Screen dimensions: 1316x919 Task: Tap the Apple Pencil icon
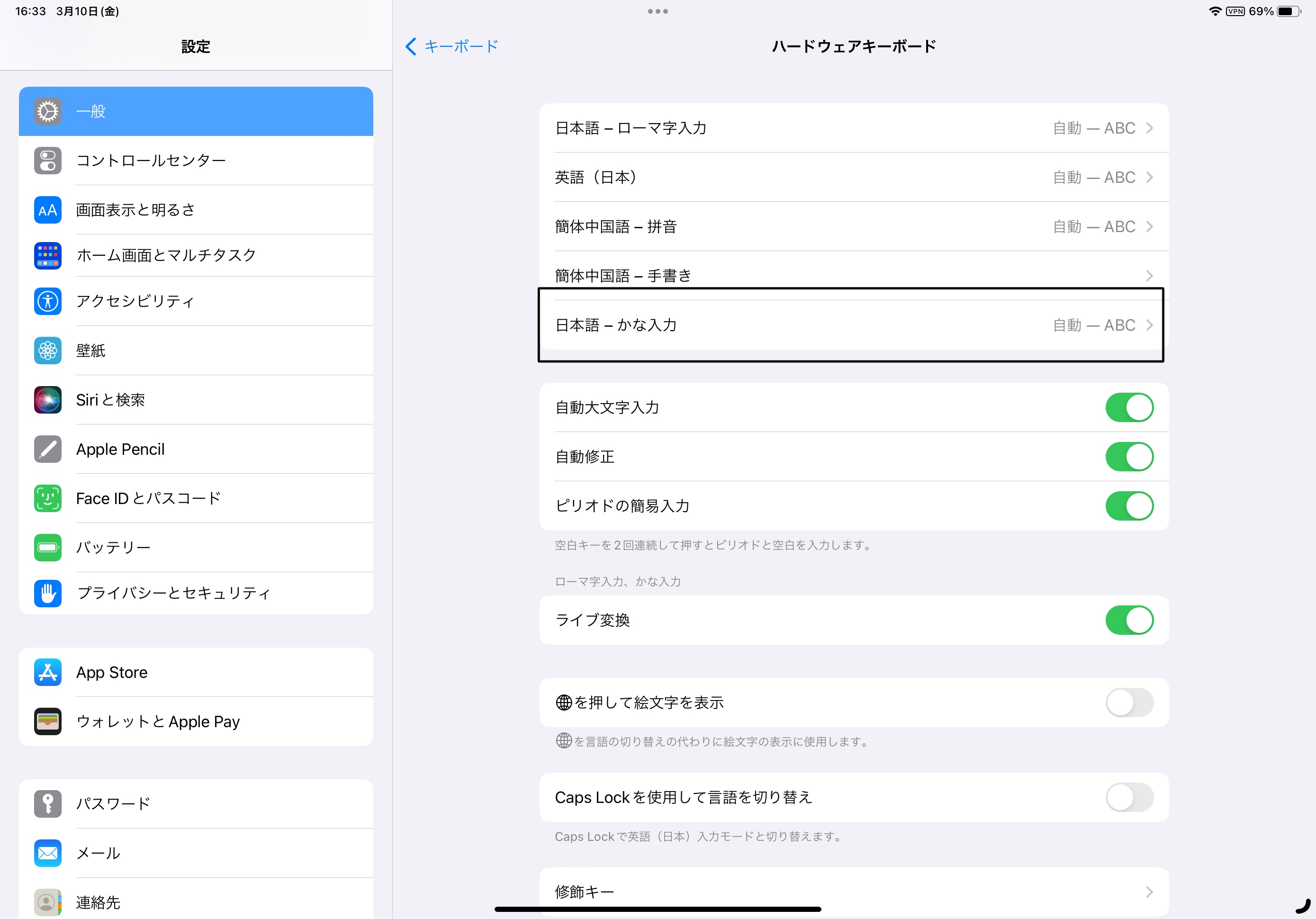pos(47,449)
